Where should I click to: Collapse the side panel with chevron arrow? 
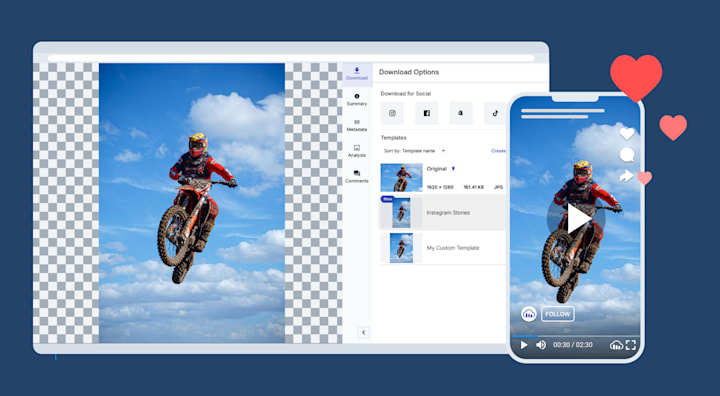pyautogui.click(x=363, y=332)
